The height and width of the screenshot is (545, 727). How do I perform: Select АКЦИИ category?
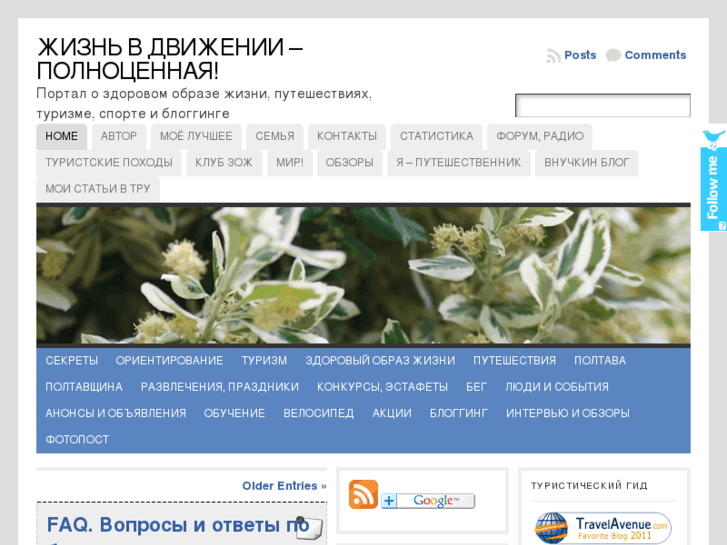click(x=392, y=414)
